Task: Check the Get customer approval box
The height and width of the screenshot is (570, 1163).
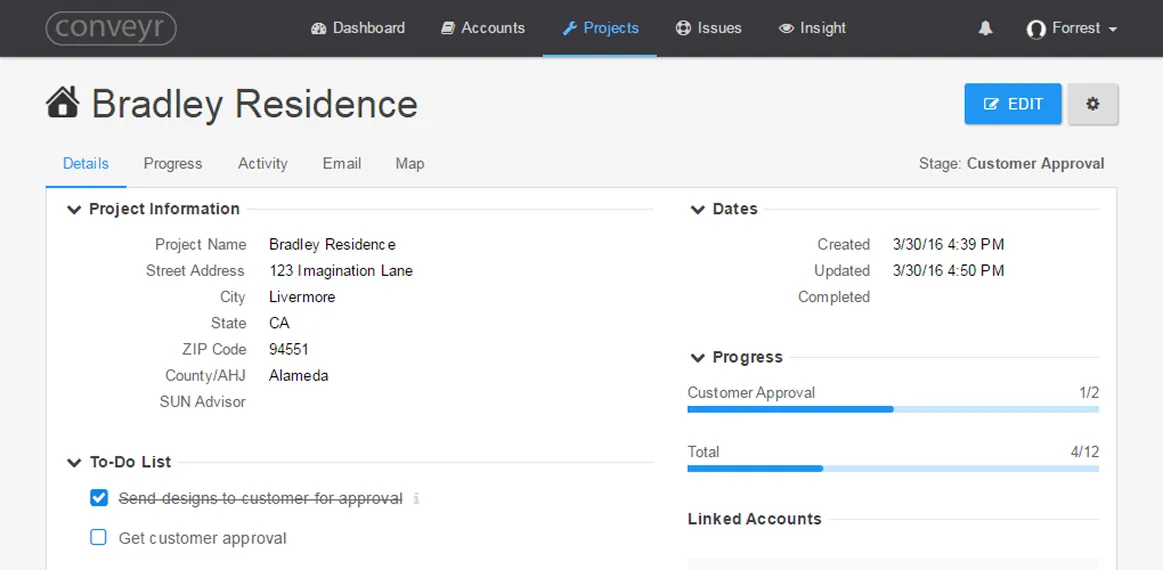Action: pyautogui.click(x=98, y=538)
